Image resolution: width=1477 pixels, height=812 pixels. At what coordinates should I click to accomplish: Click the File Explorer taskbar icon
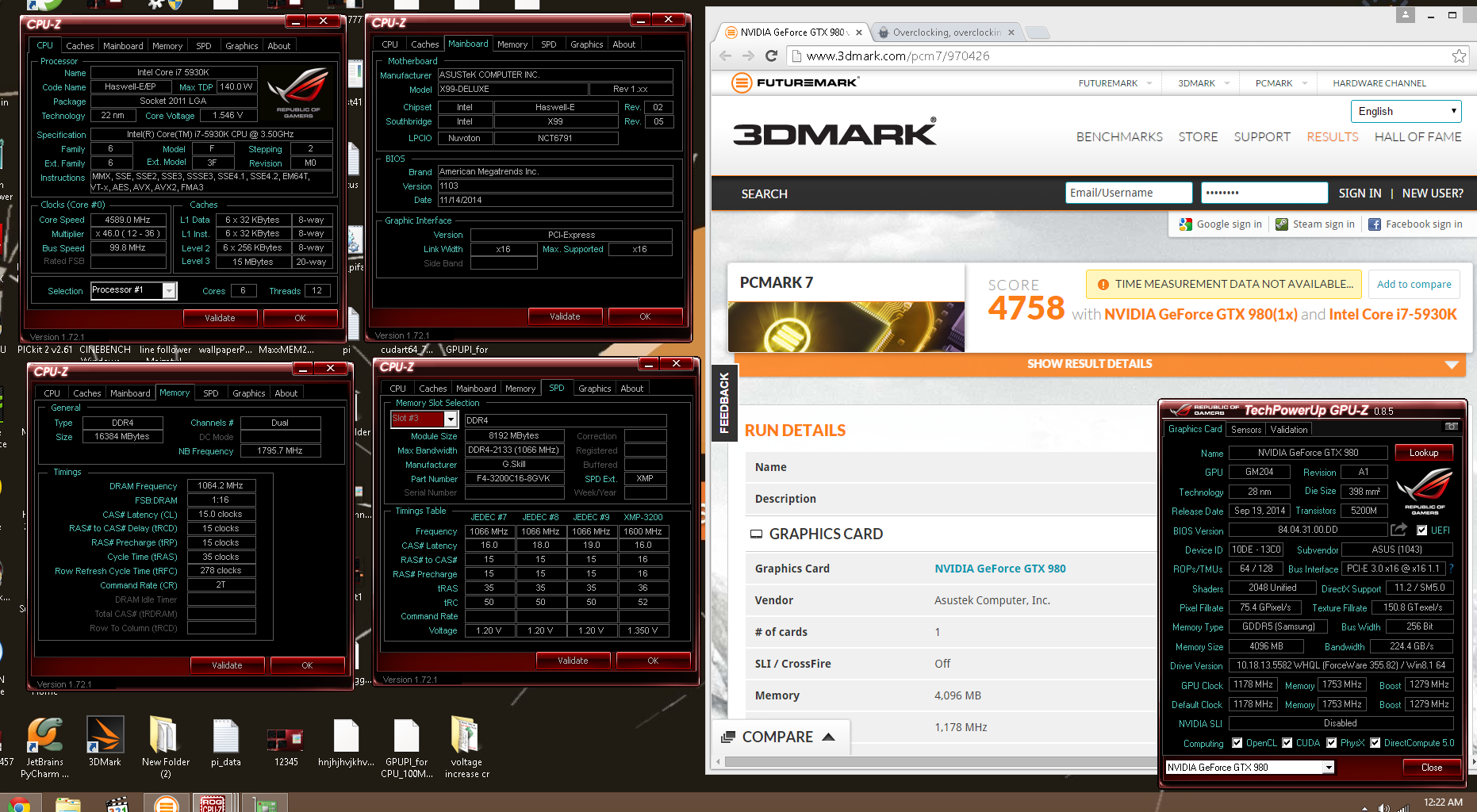click(67, 803)
